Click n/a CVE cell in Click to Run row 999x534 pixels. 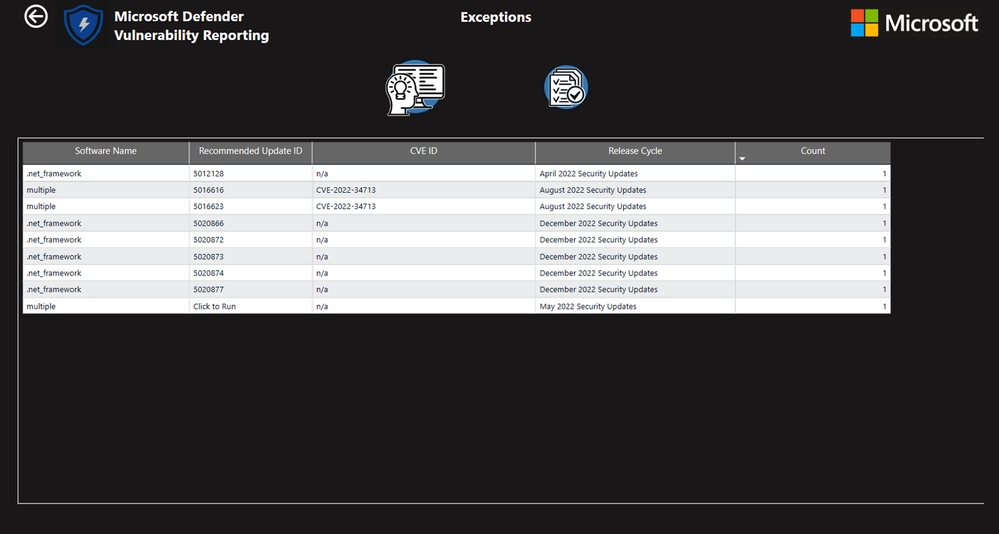(x=424, y=306)
